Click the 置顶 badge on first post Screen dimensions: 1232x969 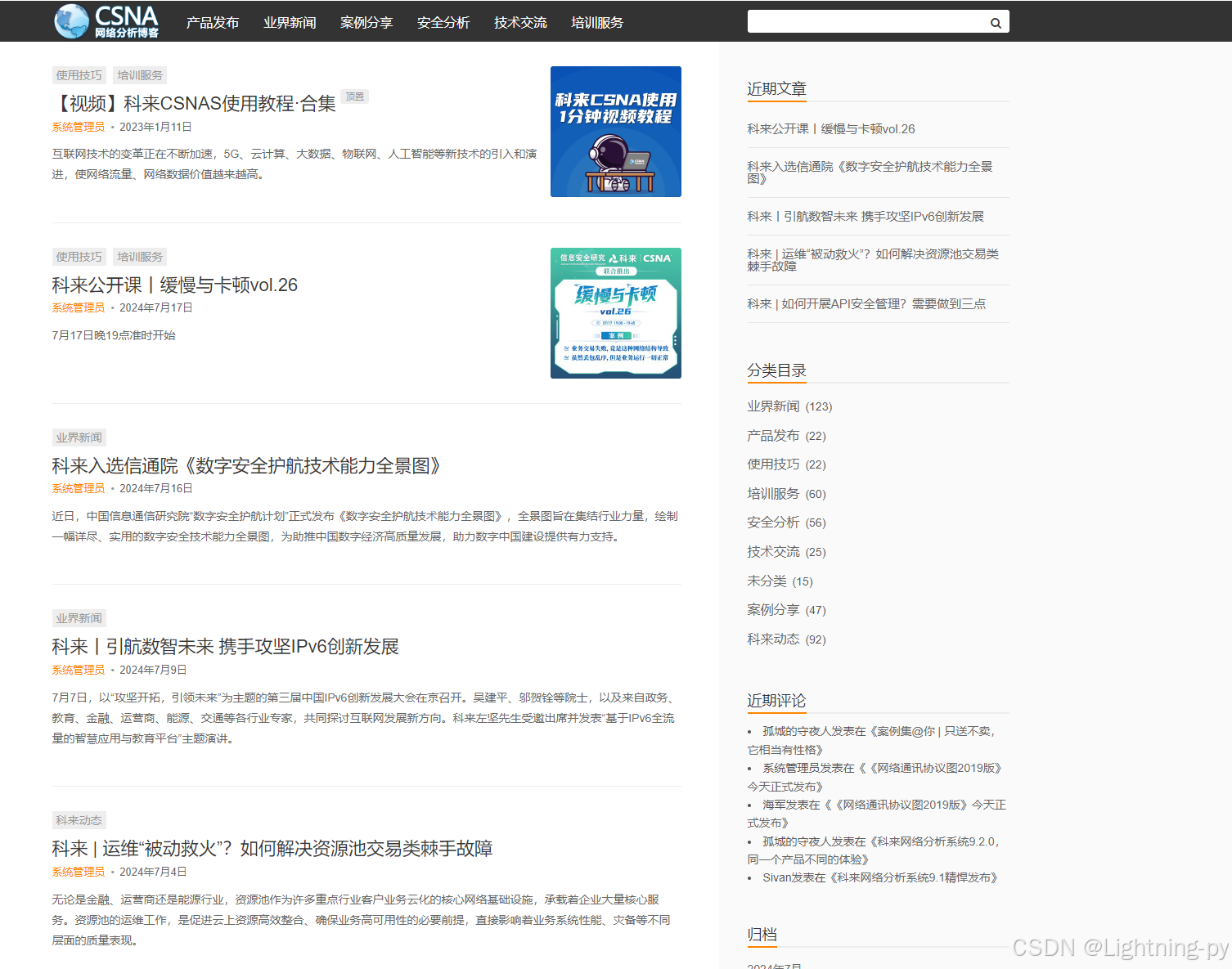[355, 96]
